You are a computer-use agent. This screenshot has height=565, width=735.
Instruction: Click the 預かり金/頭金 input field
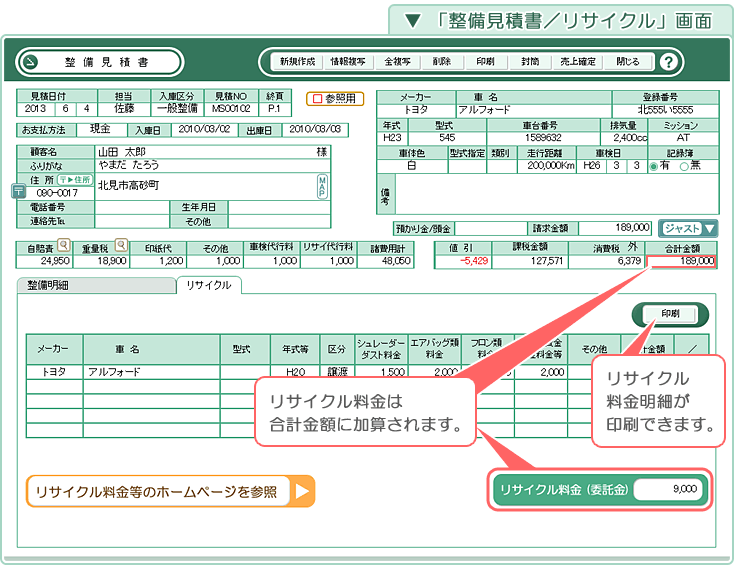[491, 228]
